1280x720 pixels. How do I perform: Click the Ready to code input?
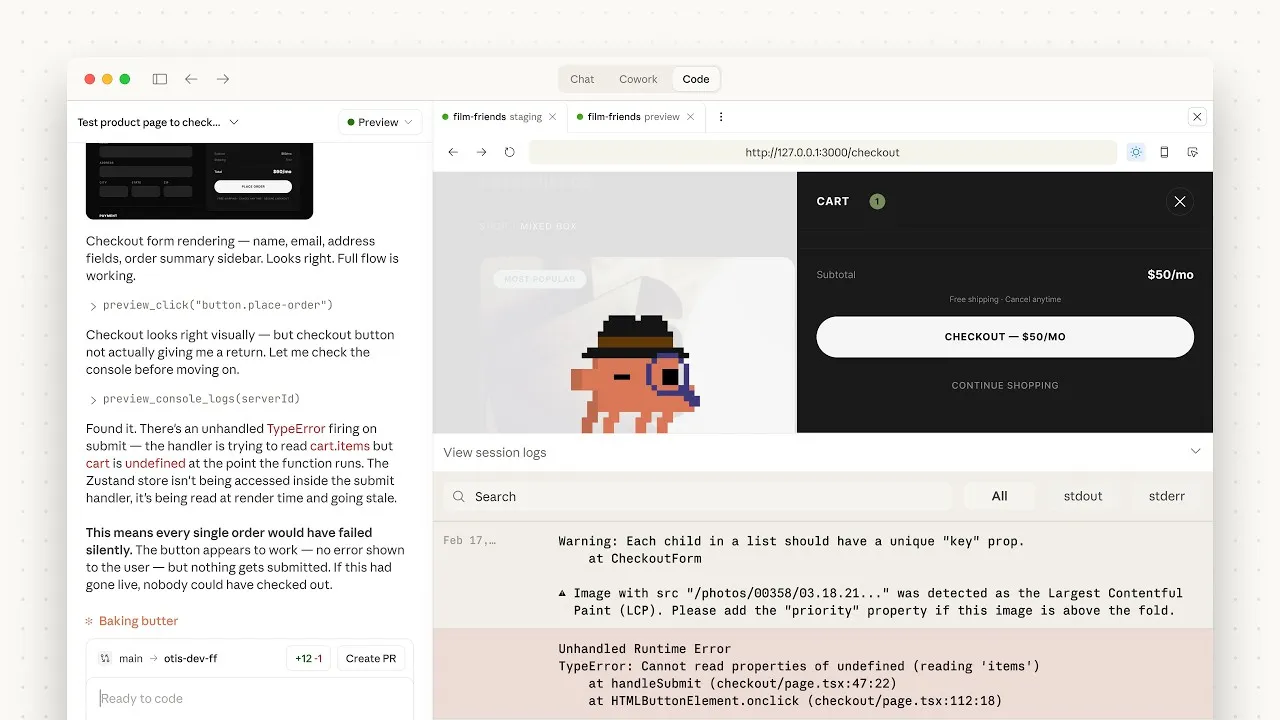(249, 698)
